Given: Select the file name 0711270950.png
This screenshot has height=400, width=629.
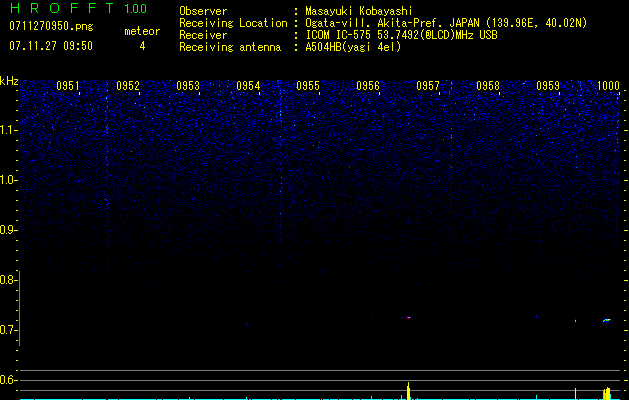Looking at the screenshot, I should tap(51, 26).
